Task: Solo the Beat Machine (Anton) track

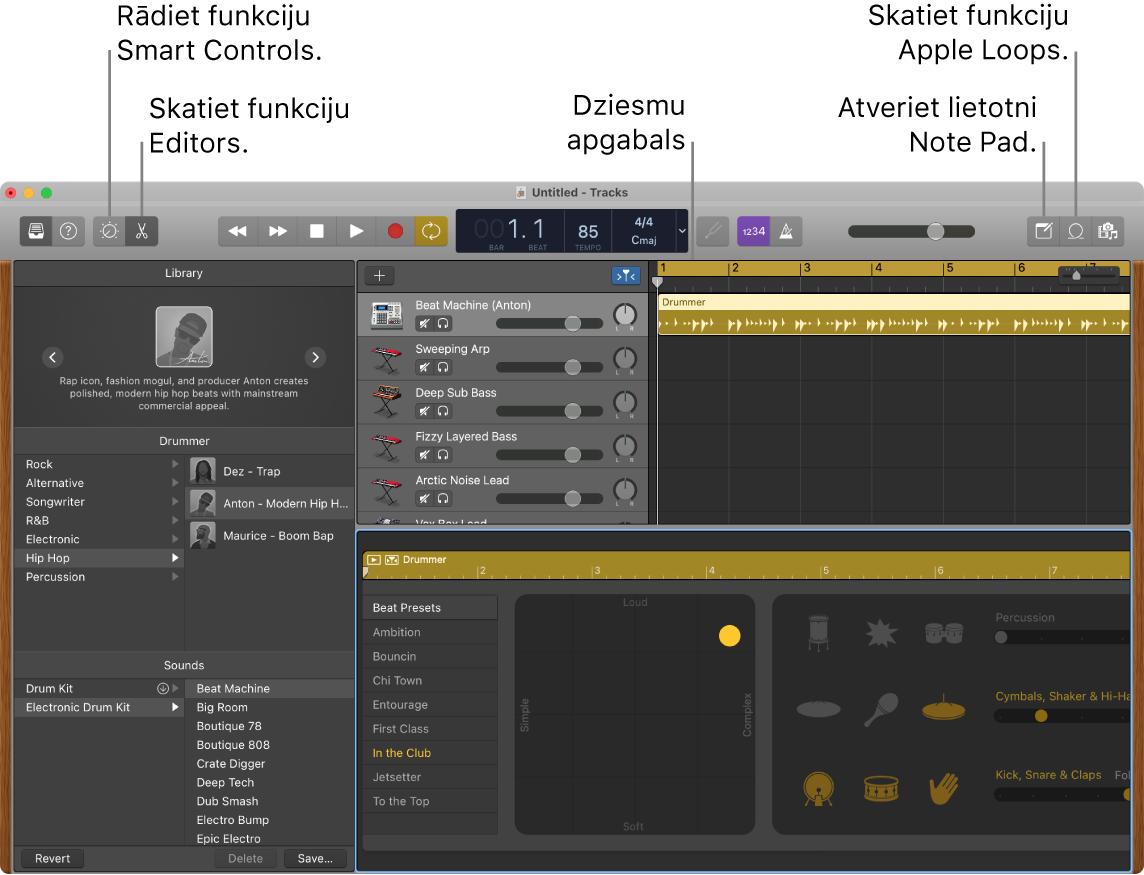Action: [443, 323]
